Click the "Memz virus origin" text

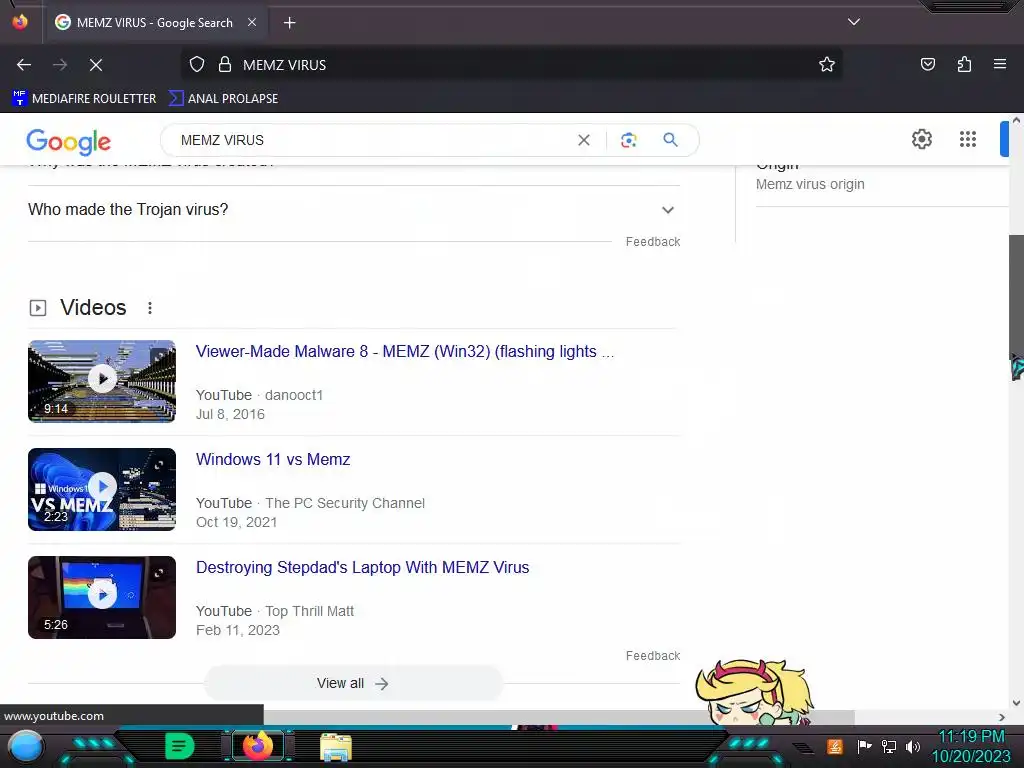810,185
